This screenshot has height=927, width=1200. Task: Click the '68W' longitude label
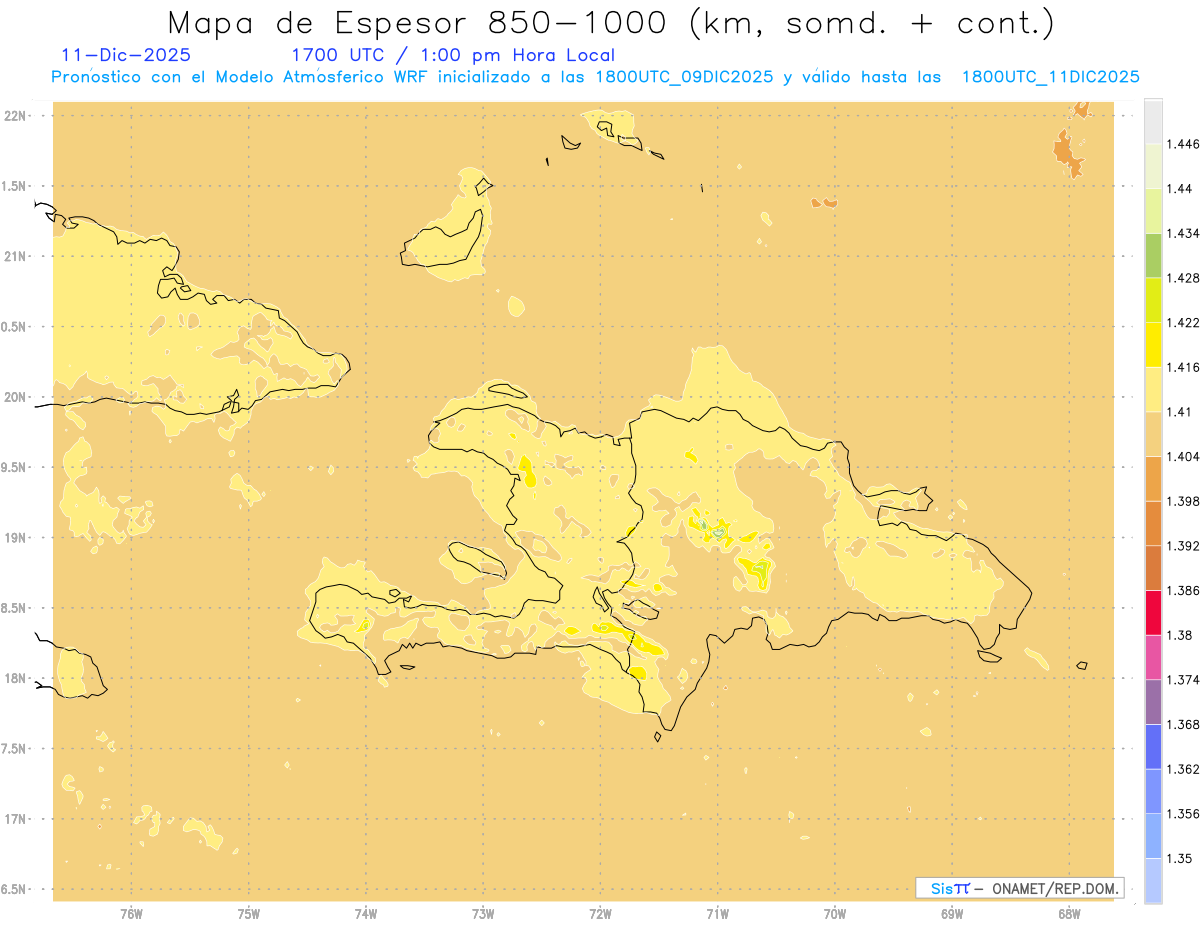tap(1069, 914)
